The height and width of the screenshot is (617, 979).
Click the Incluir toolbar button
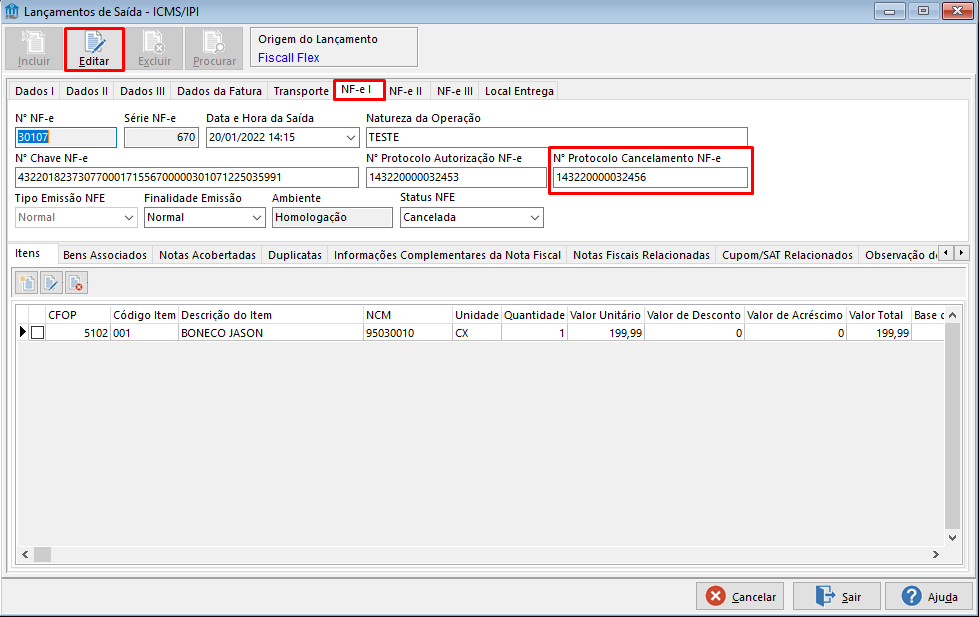point(34,49)
